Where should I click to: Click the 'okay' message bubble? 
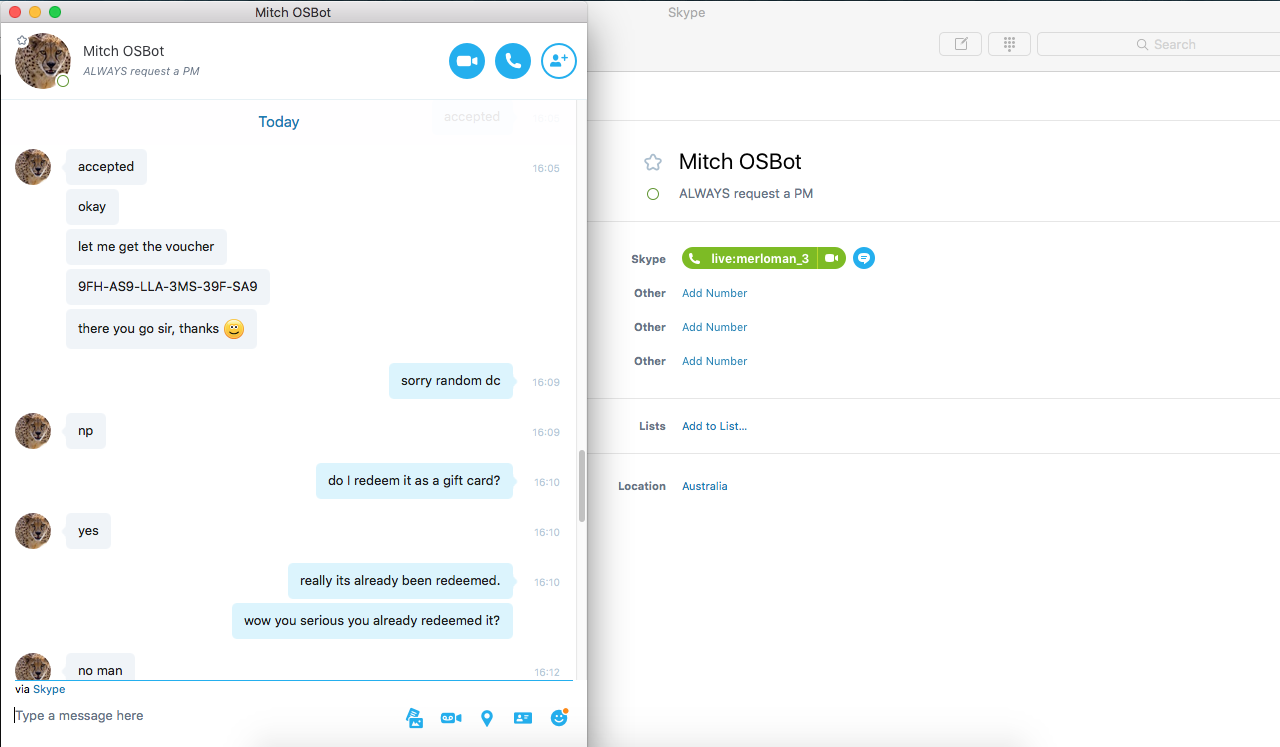tap(92, 207)
